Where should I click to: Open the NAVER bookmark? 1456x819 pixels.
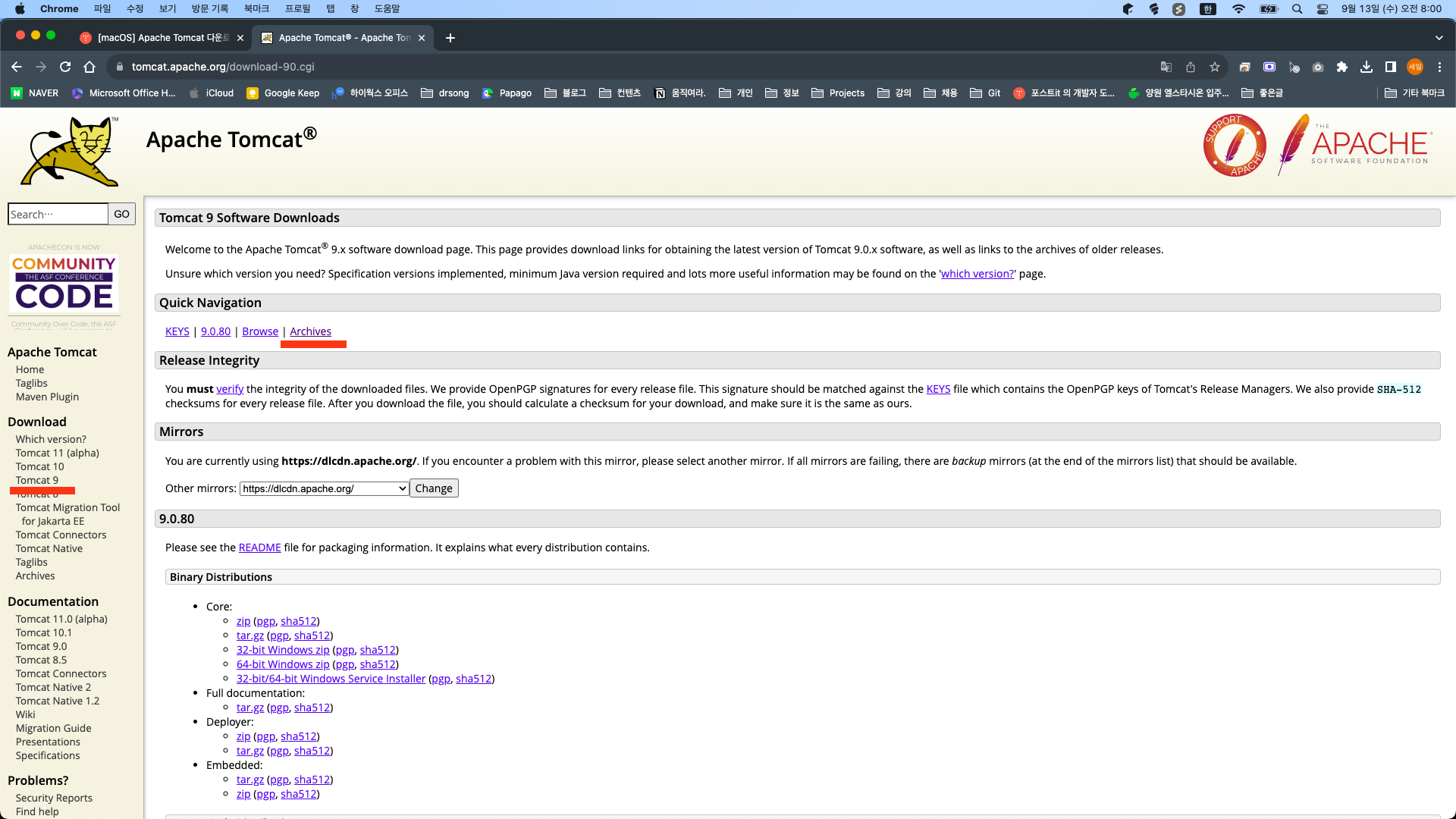(35, 93)
